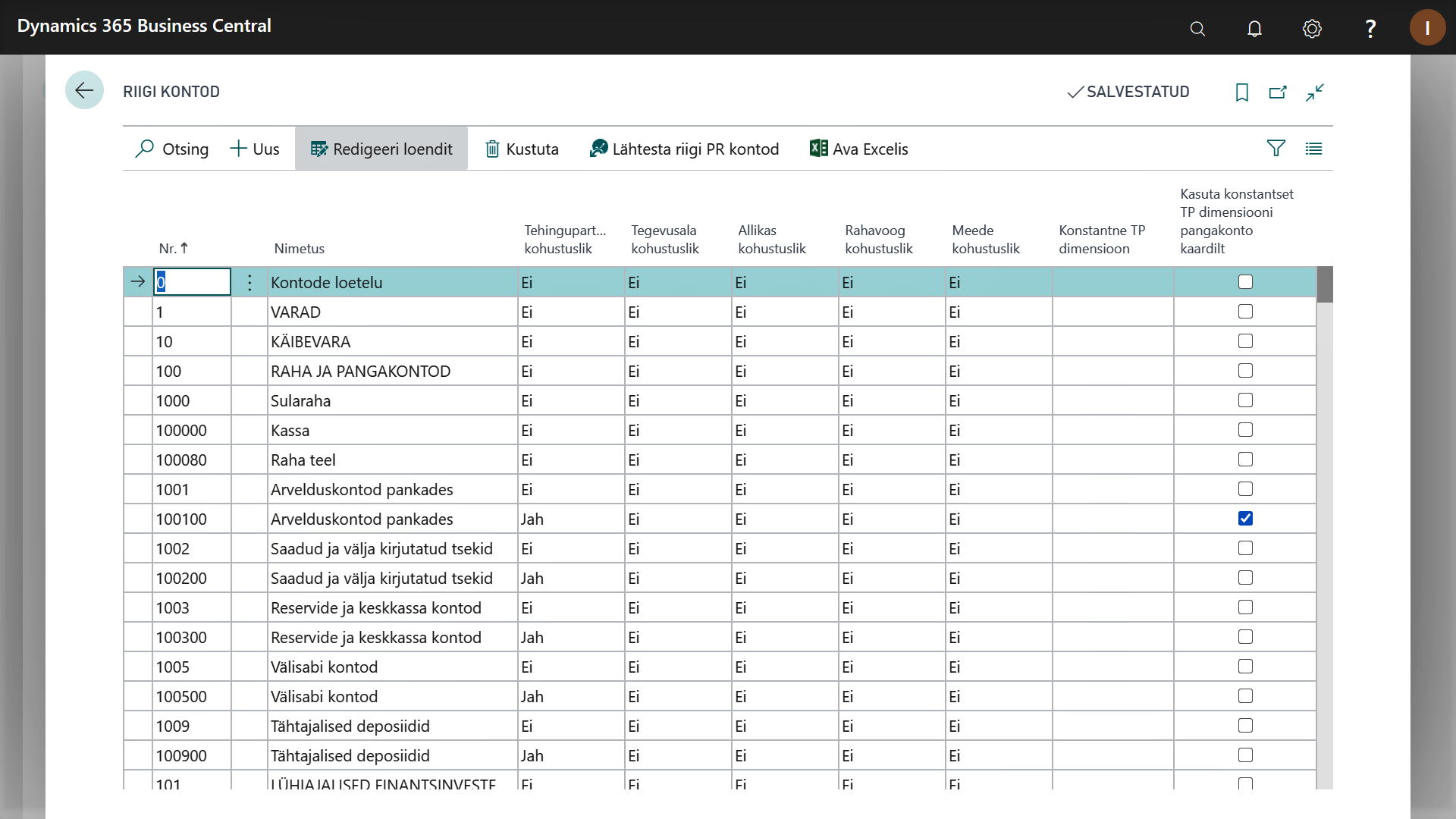Select the Kontode loetelu name cell
This screenshot has height=819, width=1456.
tap(393, 282)
